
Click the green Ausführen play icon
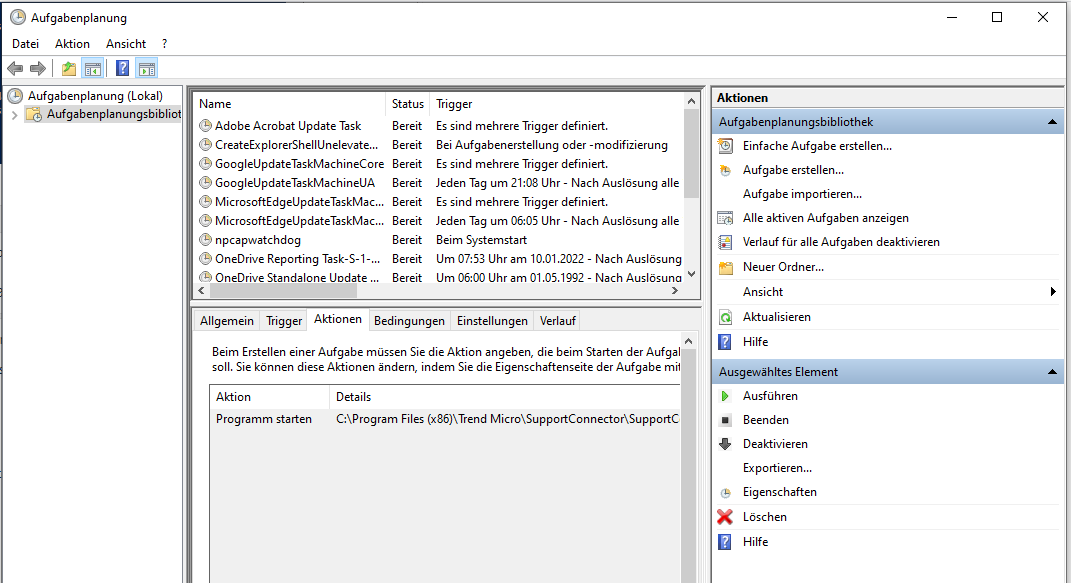(725, 396)
